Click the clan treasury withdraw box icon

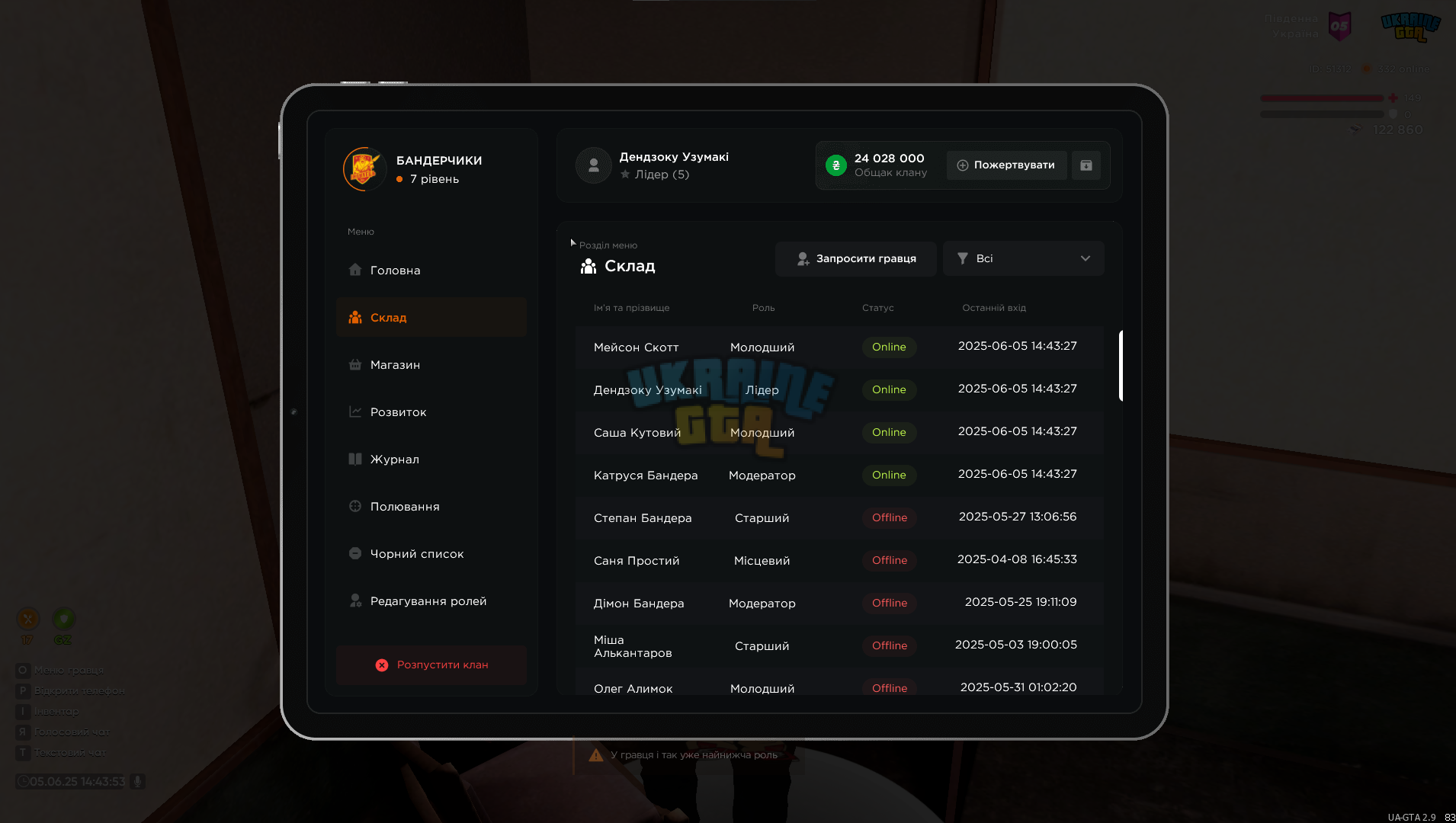(x=1086, y=165)
